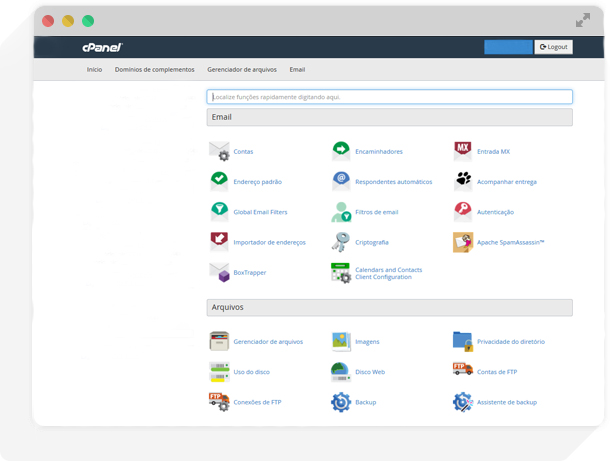Open the Conexões de FTP text link
The width and height of the screenshot is (610, 461).
coord(257,402)
